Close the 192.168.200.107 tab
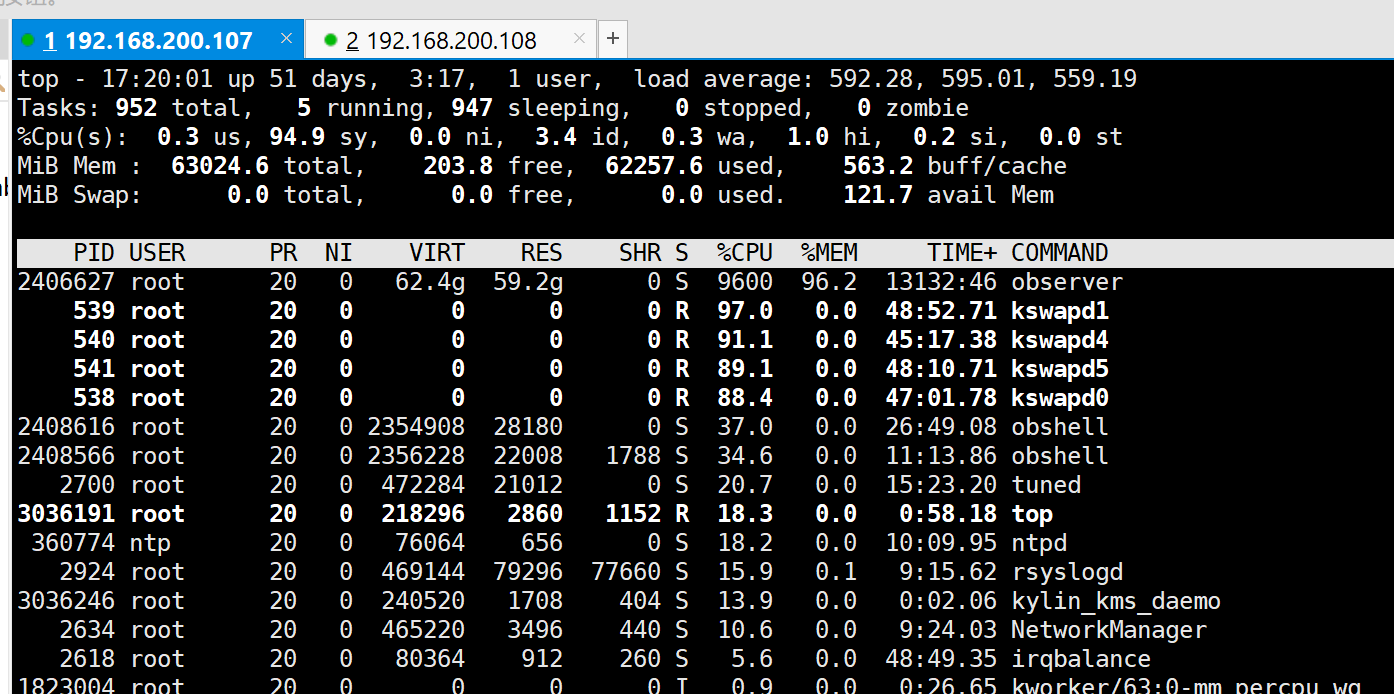The width and height of the screenshot is (1394, 694). tap(286, 39)
